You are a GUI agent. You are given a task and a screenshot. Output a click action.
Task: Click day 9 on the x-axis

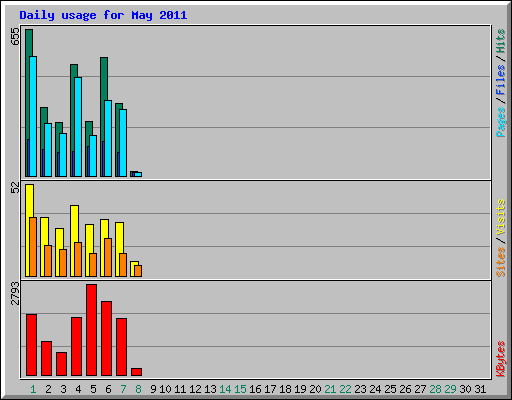(153, 389)
